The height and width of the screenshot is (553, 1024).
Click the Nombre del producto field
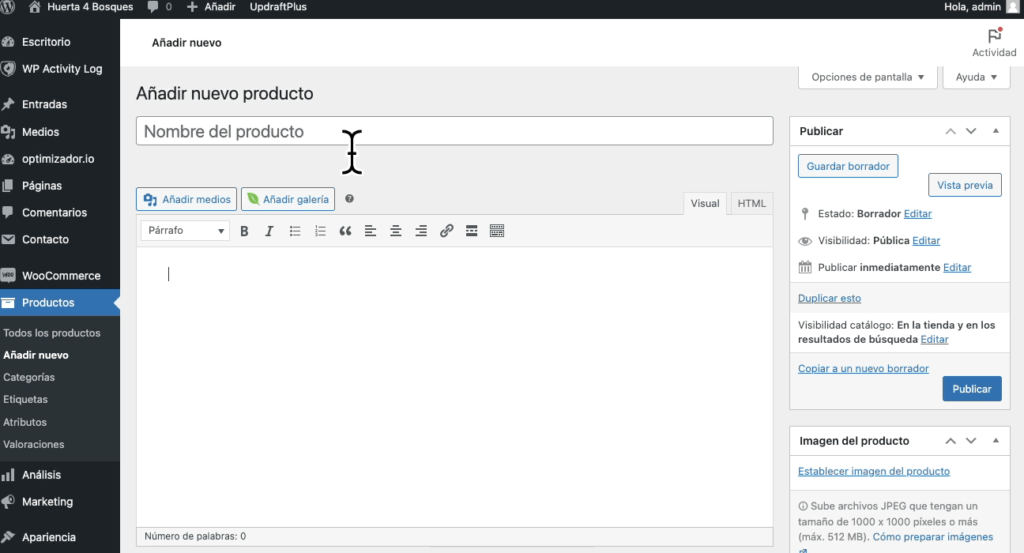[x=454, y=131]
